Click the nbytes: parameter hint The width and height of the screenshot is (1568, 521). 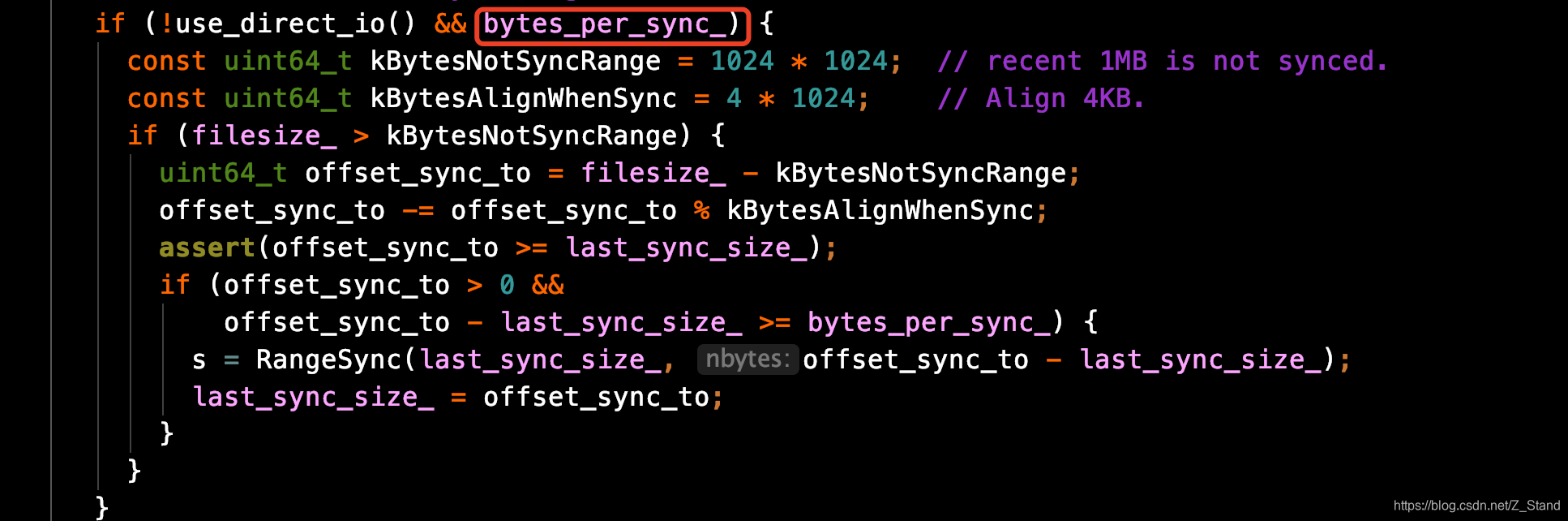click(x=748, y=359)
